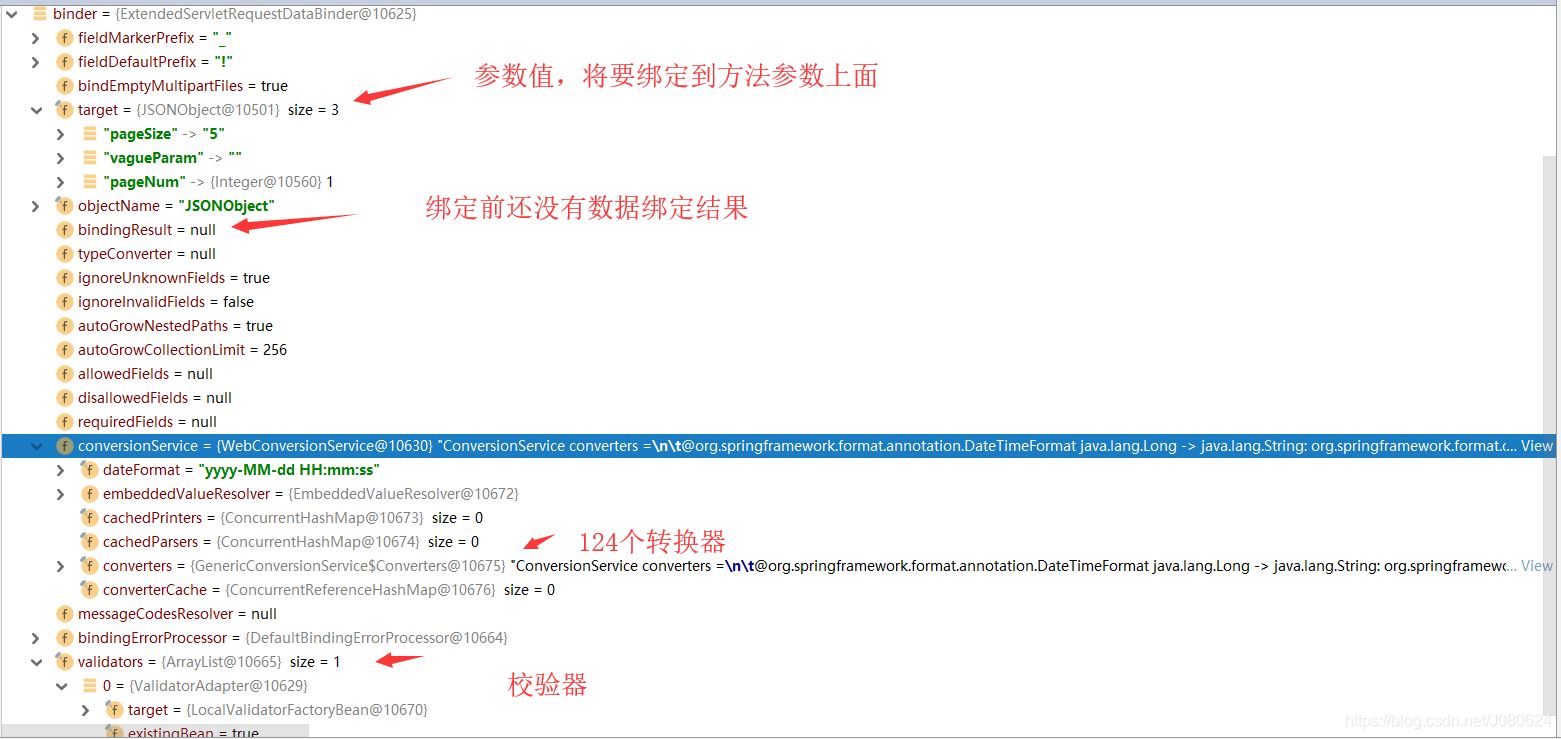Viewport: 1561px width, 739px height.
Task: Click the field icon beside typeConverter
Action: click(x=65, y=254)
